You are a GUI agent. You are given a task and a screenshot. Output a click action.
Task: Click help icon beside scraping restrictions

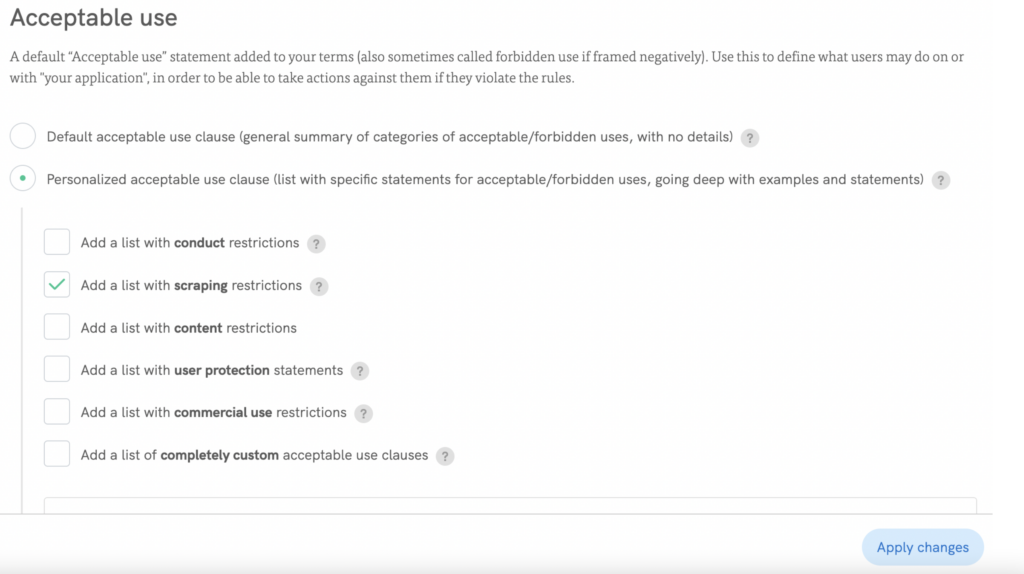point(319,287)
